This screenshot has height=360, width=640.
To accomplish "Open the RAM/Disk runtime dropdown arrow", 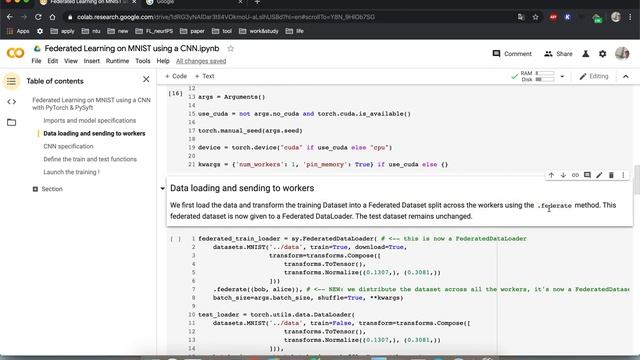I will (x=562, y=76).
